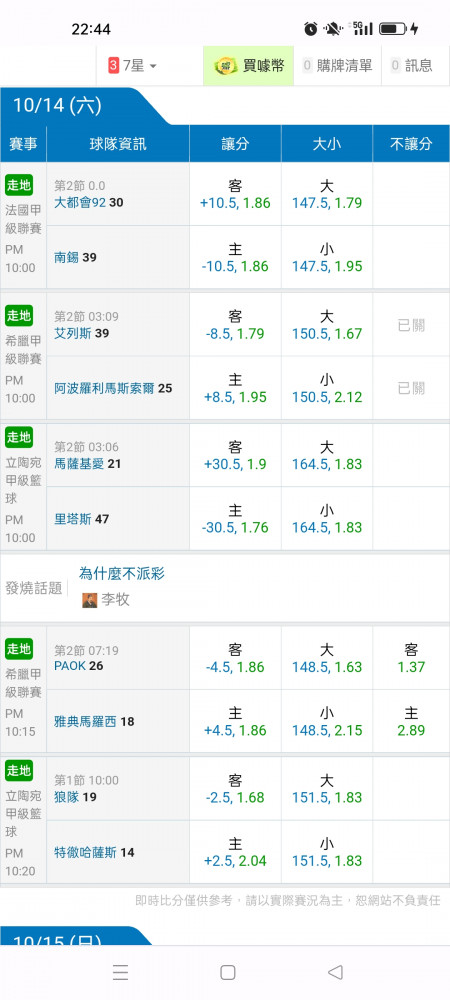Viewport: 450px width, 1000px height.
Task: Tap the gold coin icon beside 買噱幣
Action: tap(226, 66)
